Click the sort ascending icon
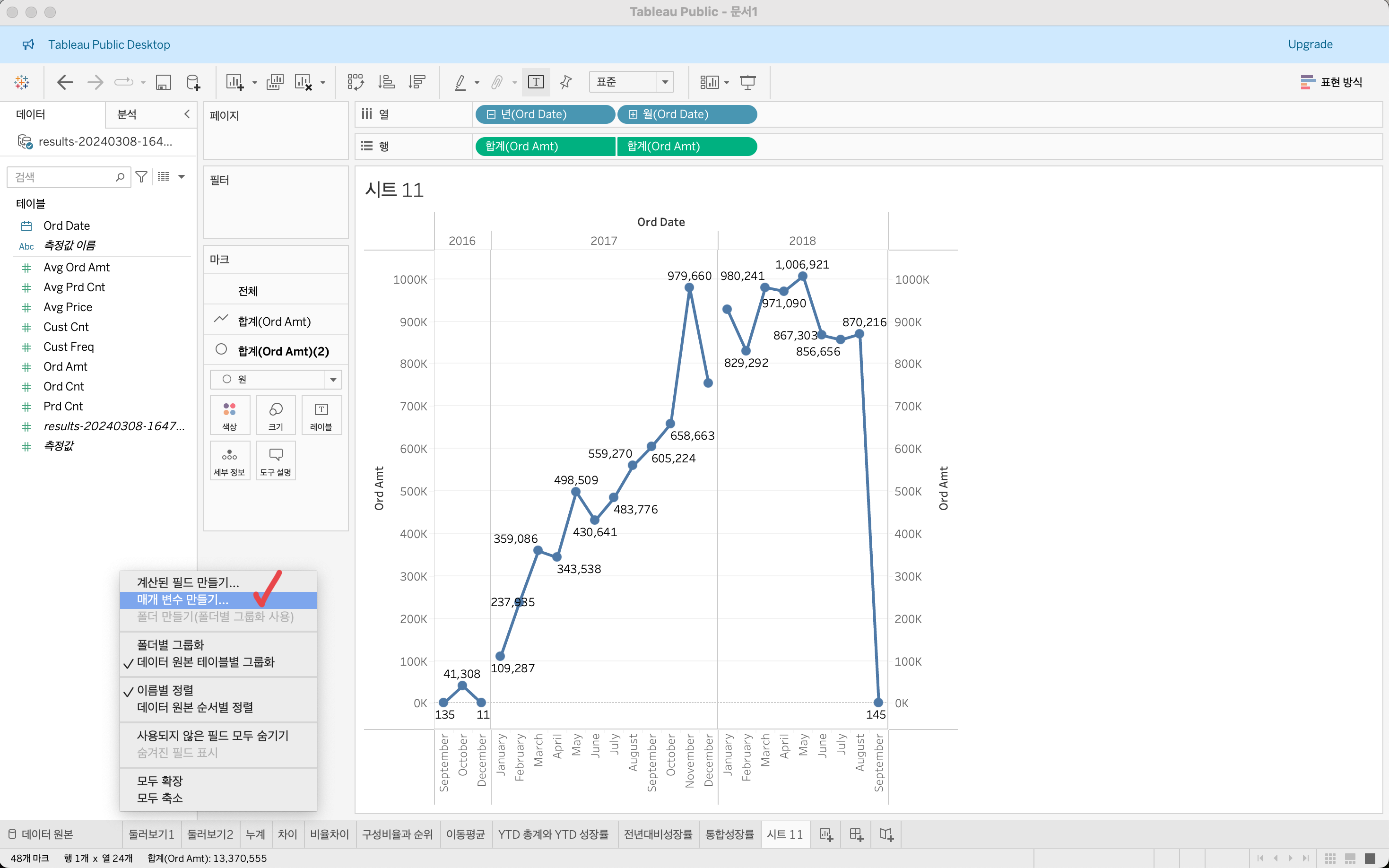 386,82
